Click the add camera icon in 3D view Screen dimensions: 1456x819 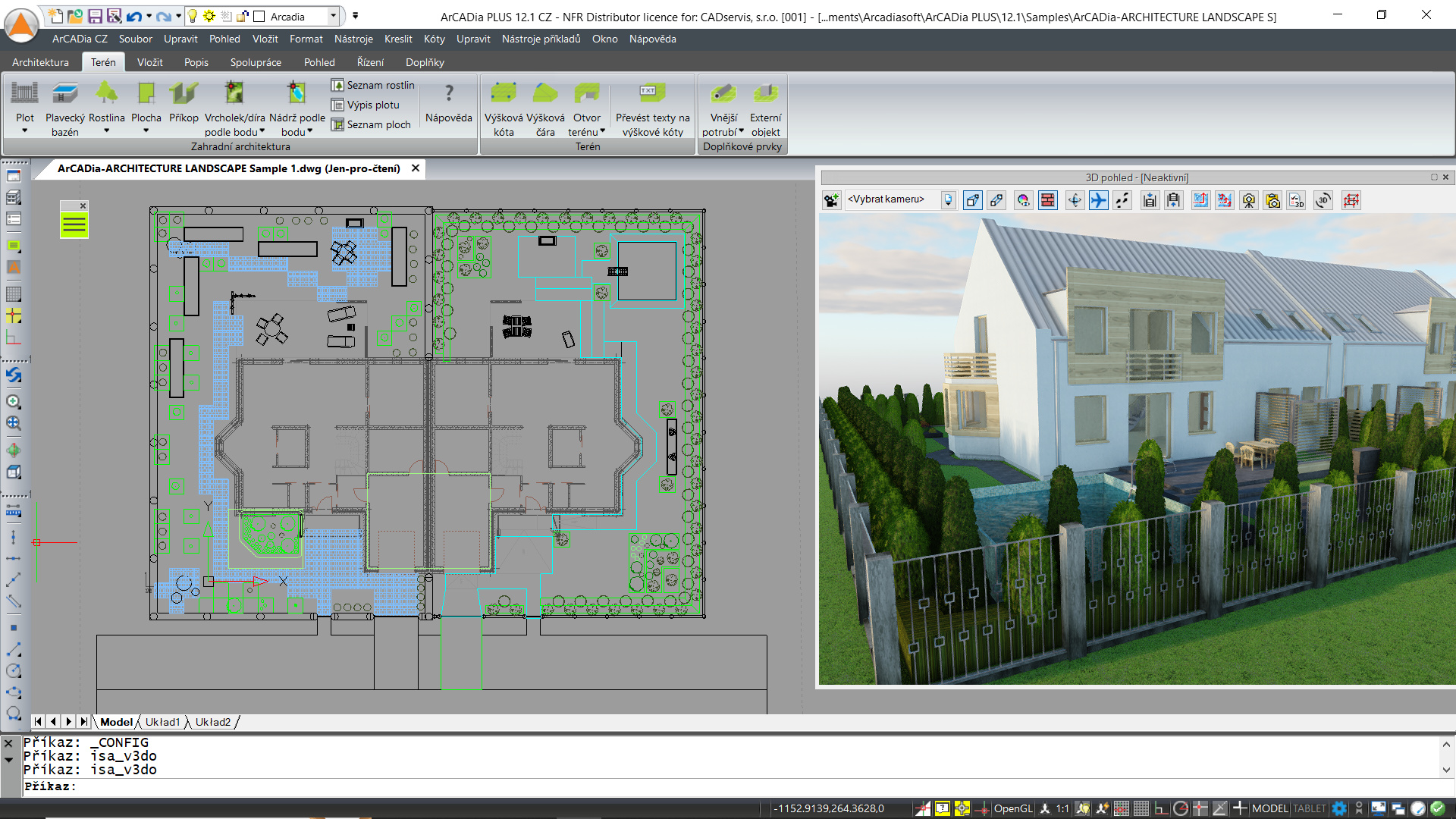coord(832,200)
